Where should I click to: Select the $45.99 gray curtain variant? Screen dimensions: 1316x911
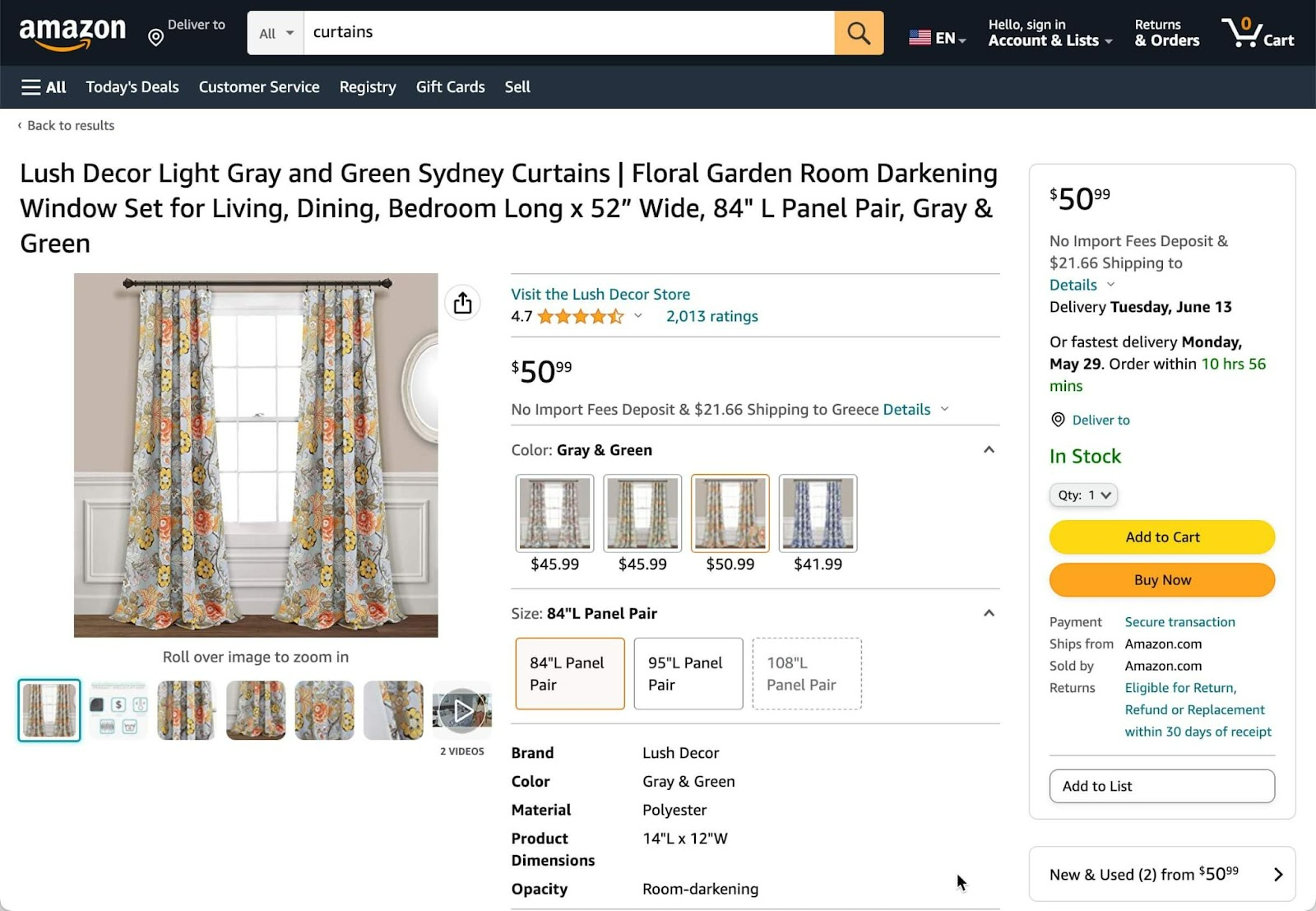tap(554, 512)
